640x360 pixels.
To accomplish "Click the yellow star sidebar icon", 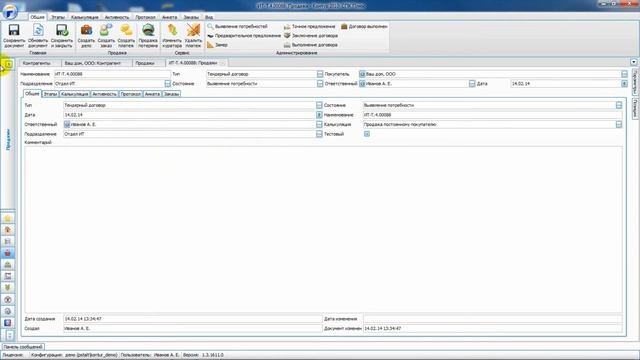I will pos(8,218).
